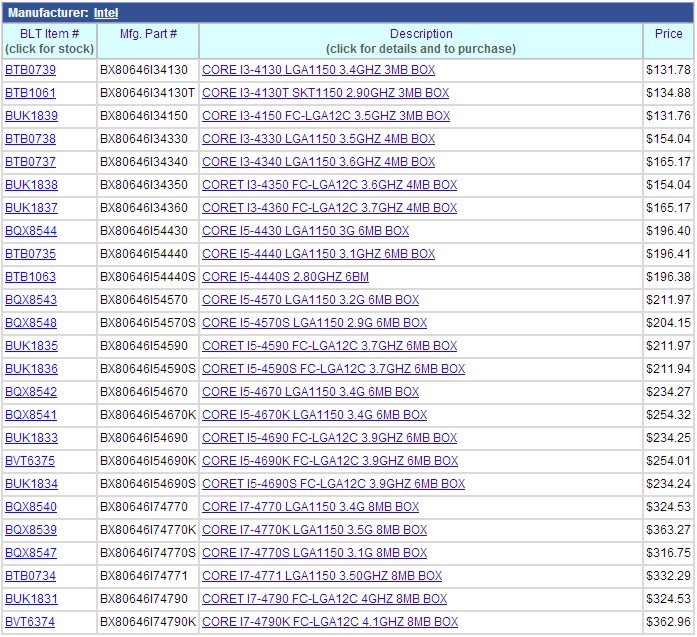Select the $363.27 price cell
This screenshot has height=637, width=697.
point(668,530)
